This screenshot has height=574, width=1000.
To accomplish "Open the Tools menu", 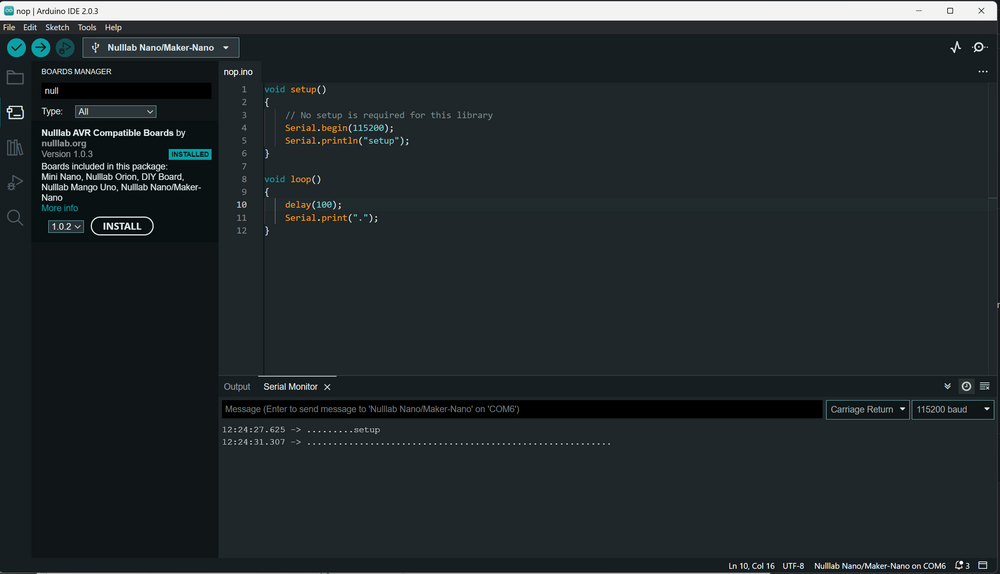I will pyautogui.click(x=87, y=27).
